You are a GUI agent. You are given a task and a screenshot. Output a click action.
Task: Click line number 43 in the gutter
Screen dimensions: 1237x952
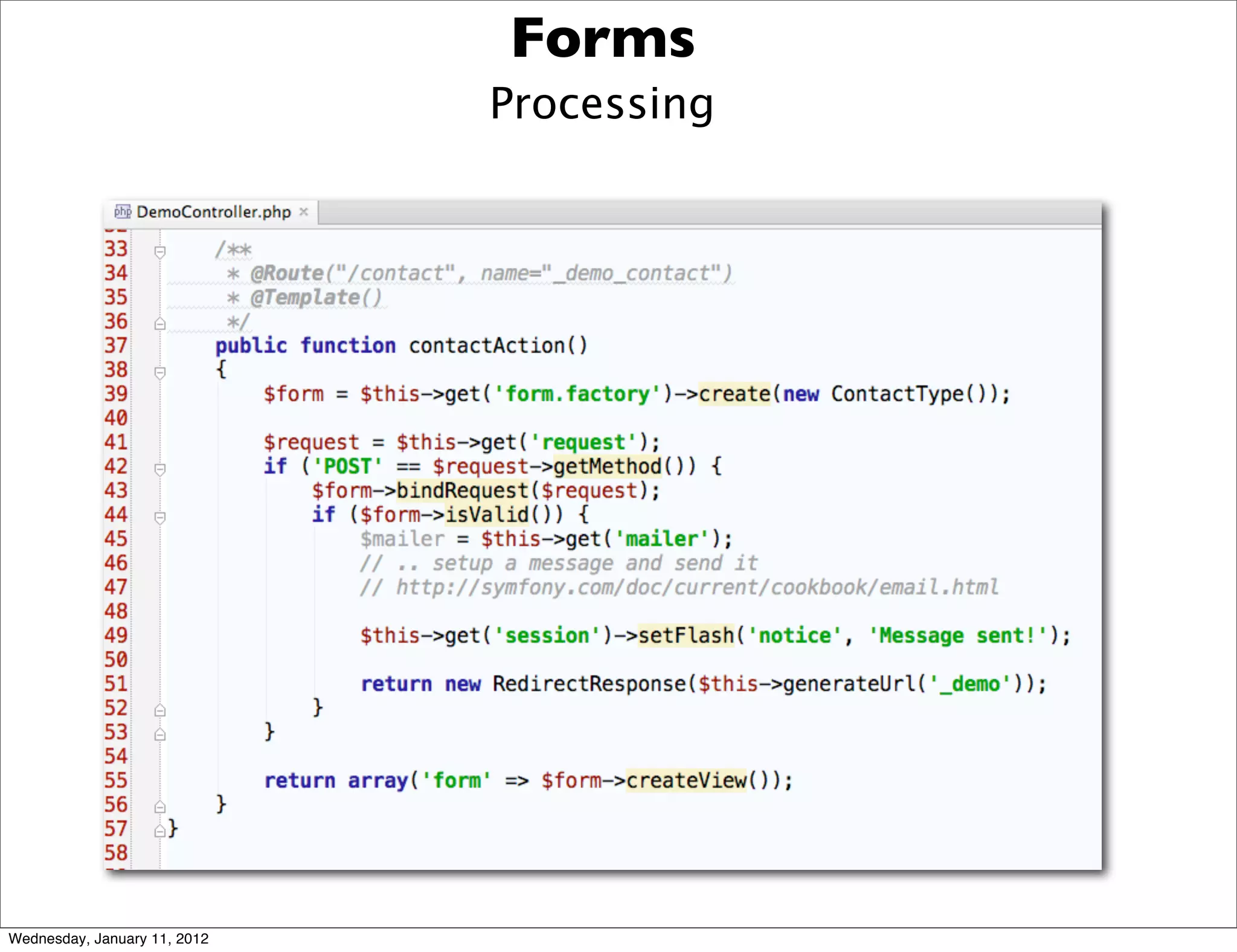(116, 490)
